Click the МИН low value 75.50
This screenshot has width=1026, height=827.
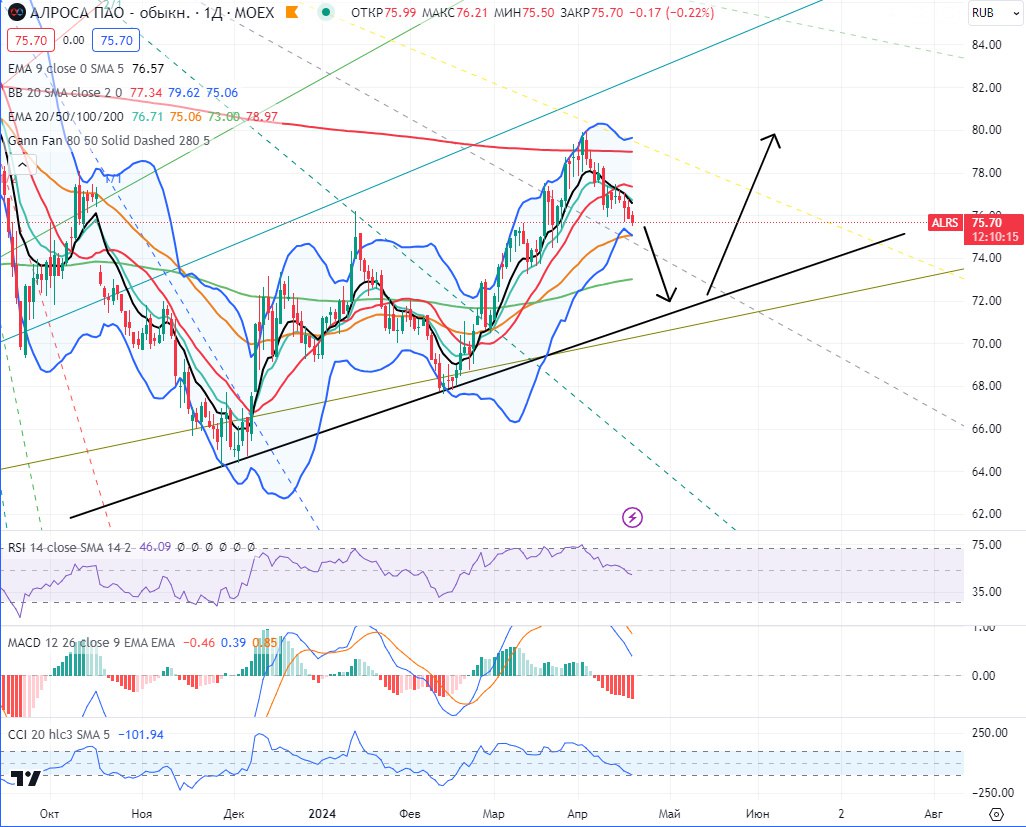click(x=538, y=12)
